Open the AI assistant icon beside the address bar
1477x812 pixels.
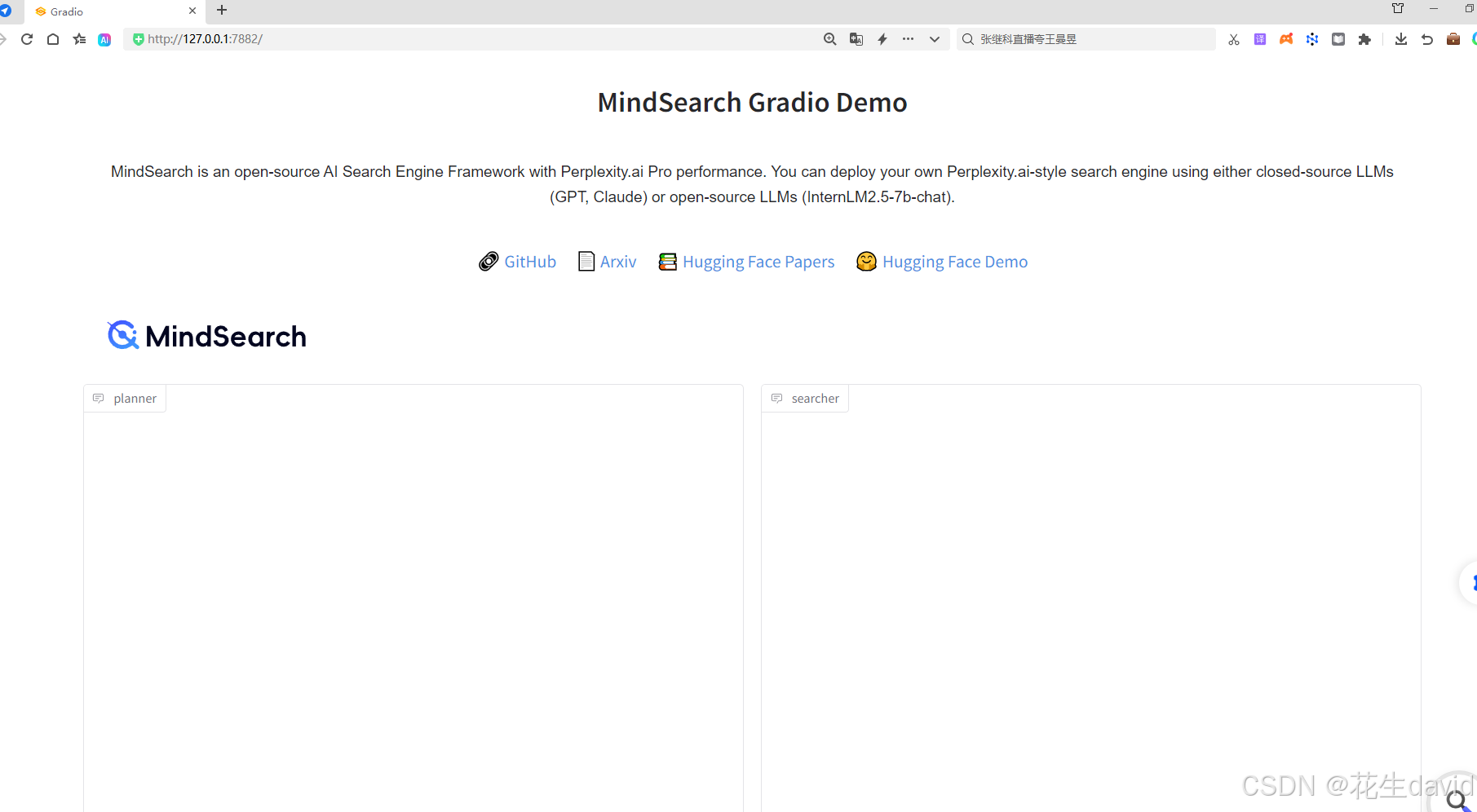click(x=104, y=39)
